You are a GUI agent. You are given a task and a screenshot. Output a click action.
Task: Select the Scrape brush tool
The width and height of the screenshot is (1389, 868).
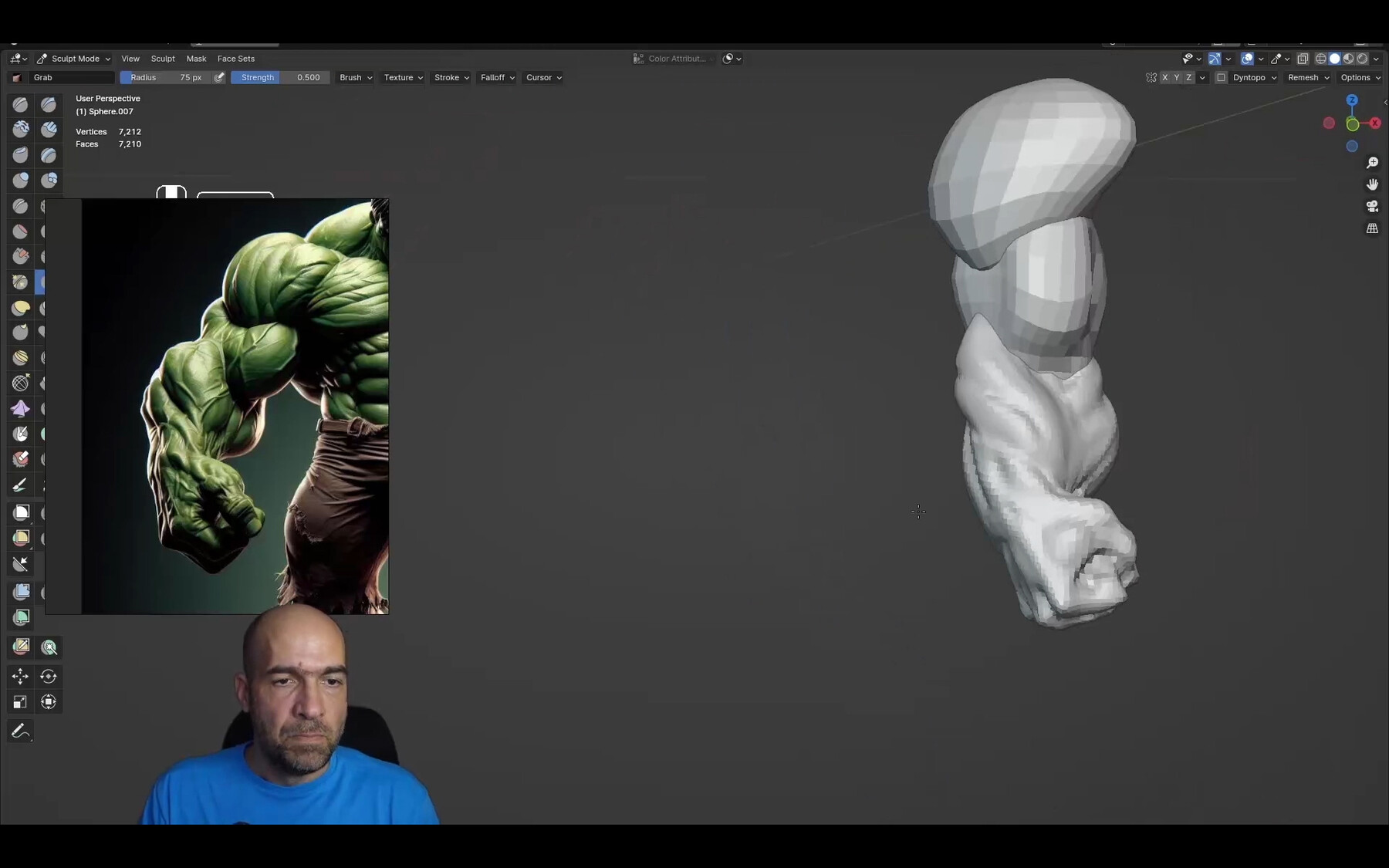pos(21,257)
